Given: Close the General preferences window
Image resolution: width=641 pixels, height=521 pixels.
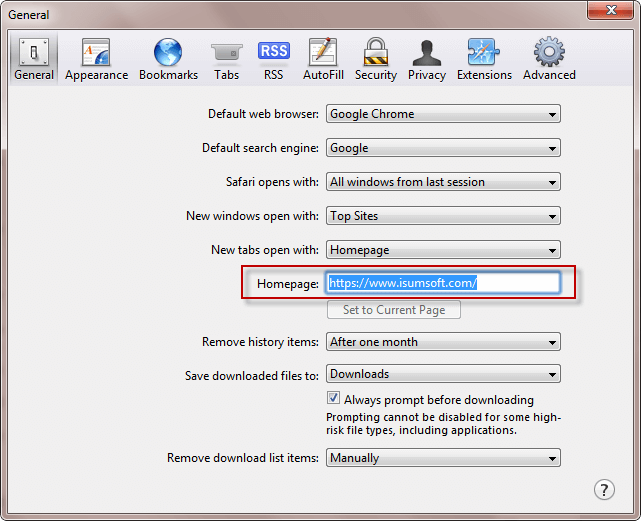Looking at the screenshot, I should pos(610,10).
